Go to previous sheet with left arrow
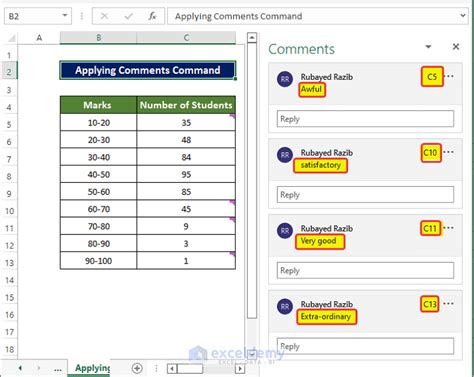The height and width of the screenshot is (377, 474). click(20, 368)
